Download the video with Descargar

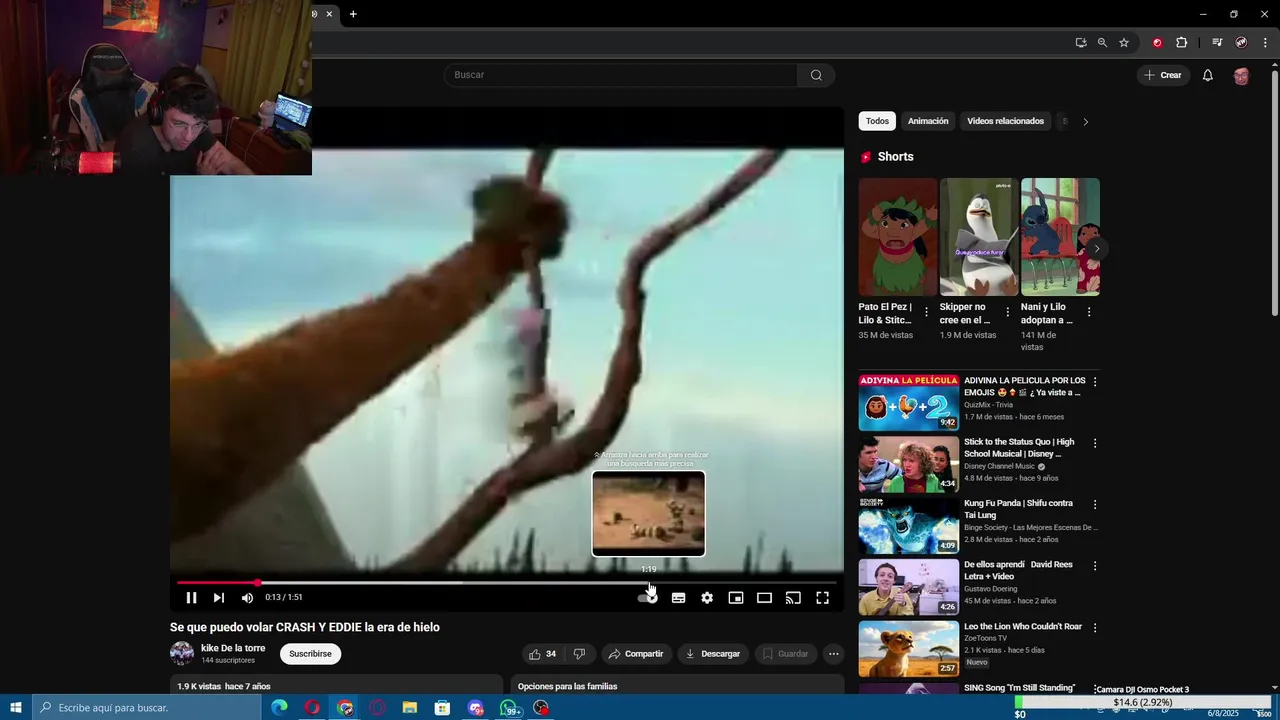(x=713, y=654)
